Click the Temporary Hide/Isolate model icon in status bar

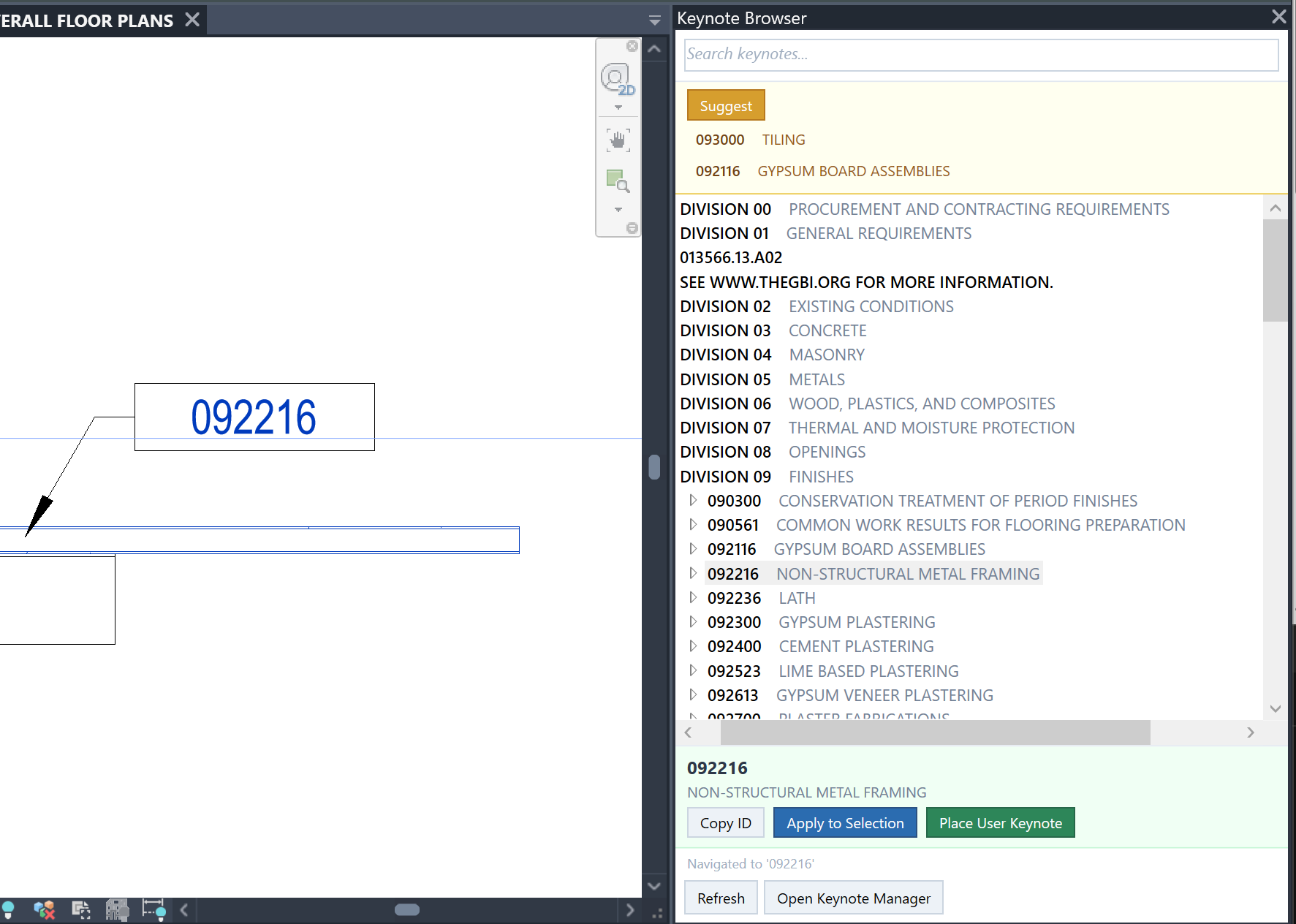44,909
